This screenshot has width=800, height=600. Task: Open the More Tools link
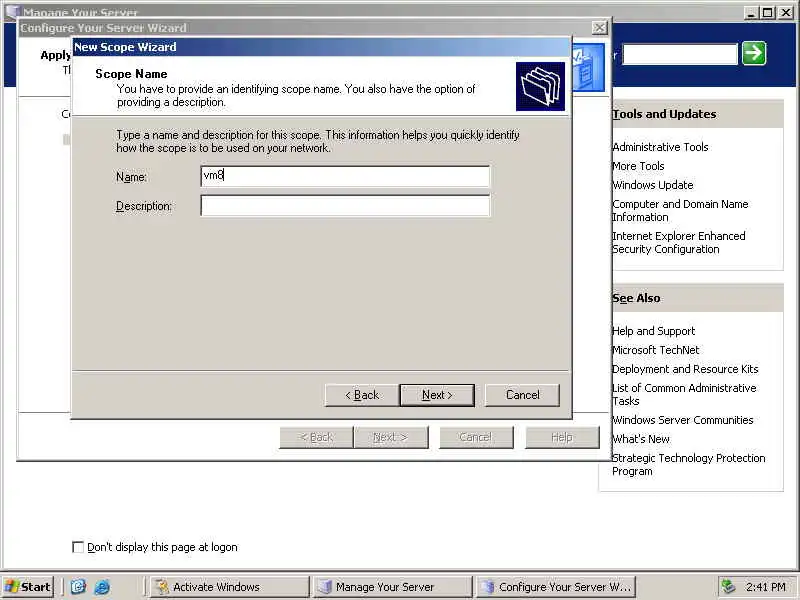click(x=638, y=166)
